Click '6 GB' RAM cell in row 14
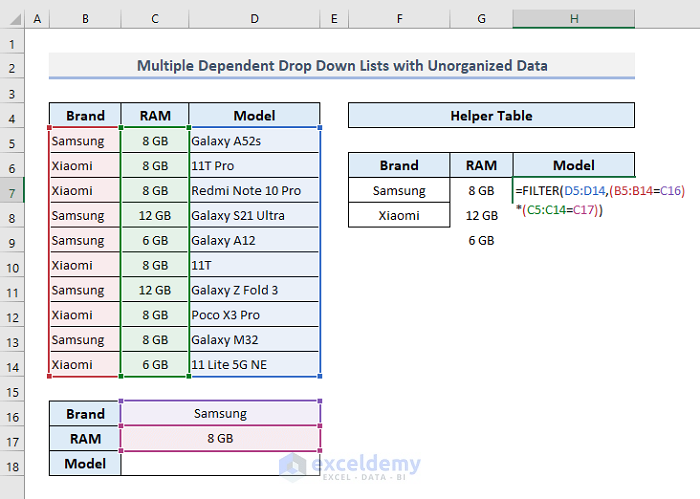Image resolution: width=700 pixels, height=499 pixels. tap(155, 365)
